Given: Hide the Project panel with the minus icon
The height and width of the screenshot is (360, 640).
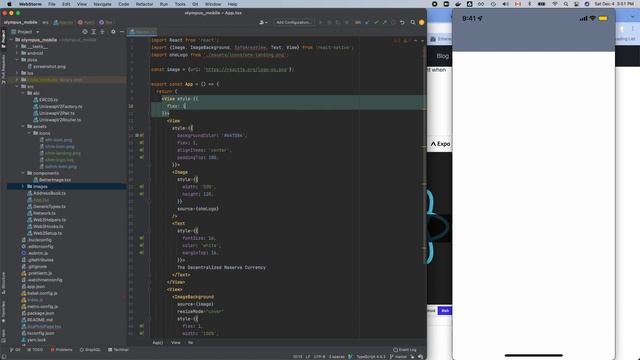Looking at the screenshot, I should (x=122, y=32).
